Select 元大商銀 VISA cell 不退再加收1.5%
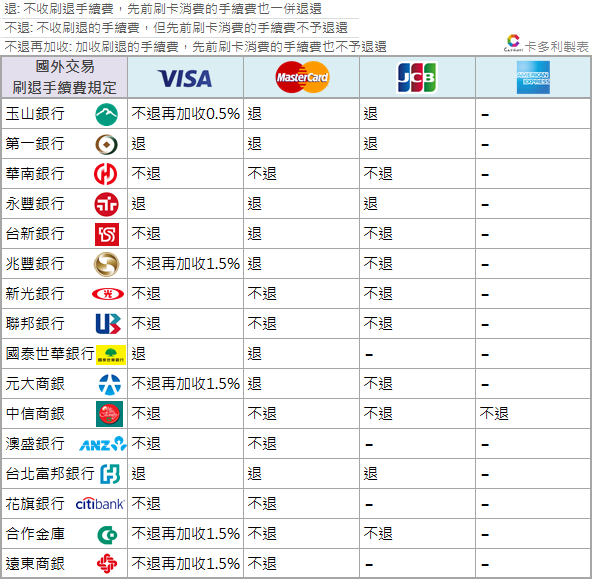 click(185, 384)
